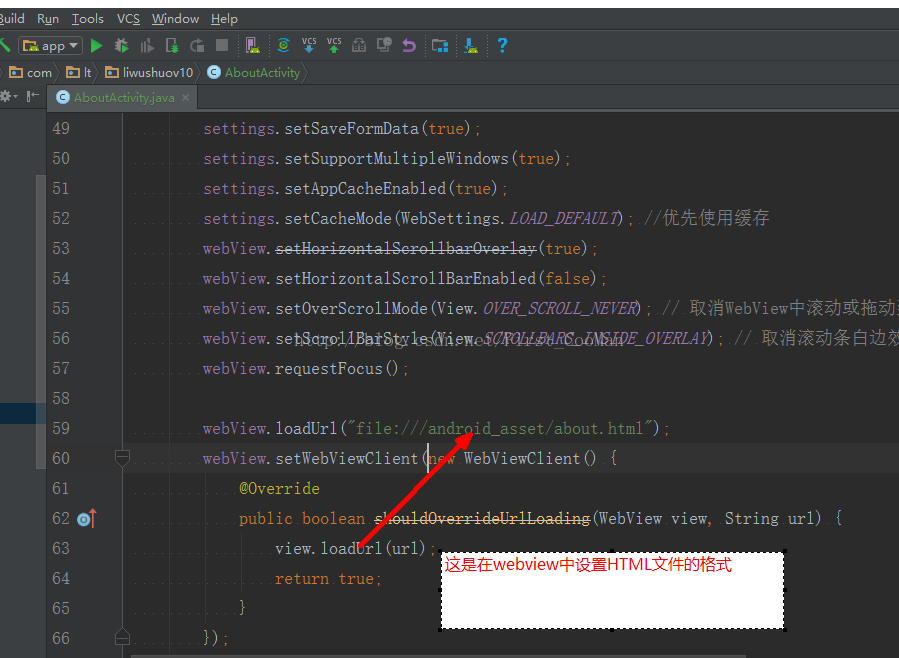Click the Rerun icon in toolbar
899x658 pixels.
(197, 45)
